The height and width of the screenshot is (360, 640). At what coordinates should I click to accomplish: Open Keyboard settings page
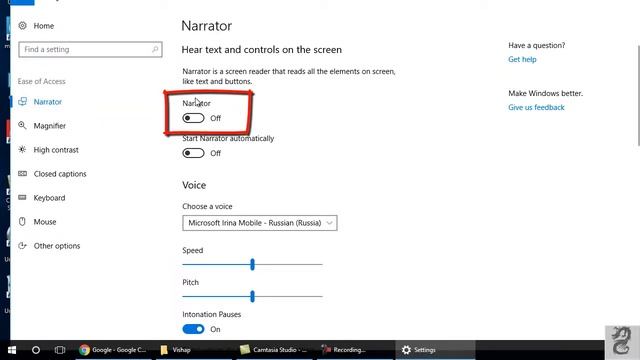[x=49, y=198]
